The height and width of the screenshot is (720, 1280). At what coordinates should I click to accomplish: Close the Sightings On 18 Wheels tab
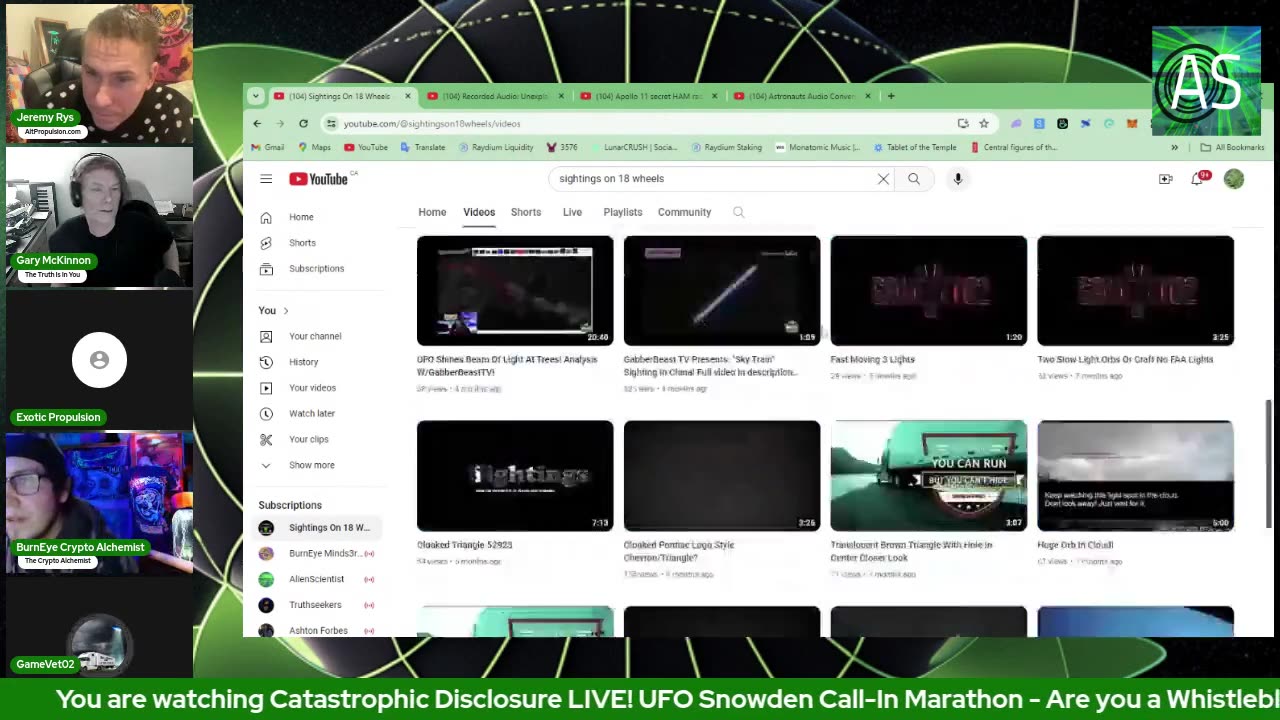click(407, 96)
